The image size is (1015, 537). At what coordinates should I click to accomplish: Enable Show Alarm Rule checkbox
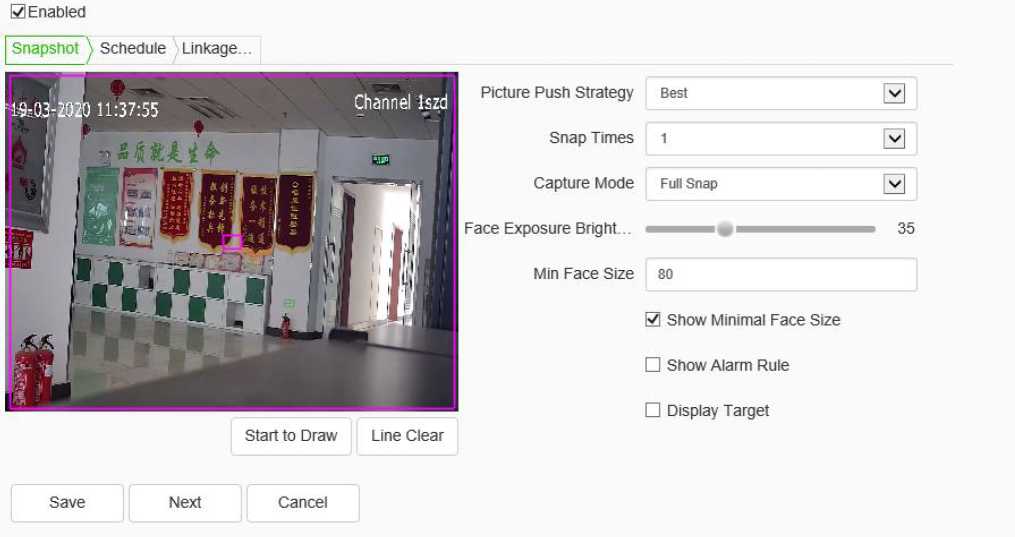point(653,365)
